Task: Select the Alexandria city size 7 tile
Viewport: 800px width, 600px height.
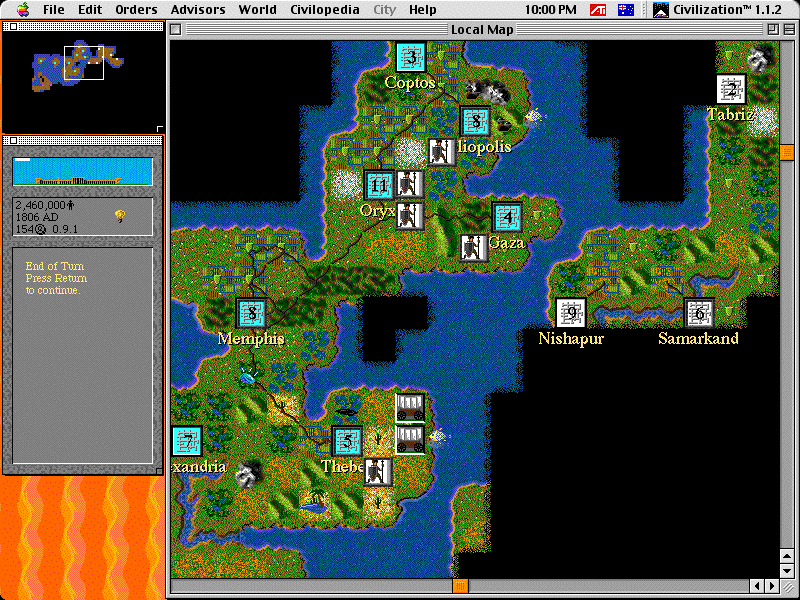Action: click(x=187, y=441)
